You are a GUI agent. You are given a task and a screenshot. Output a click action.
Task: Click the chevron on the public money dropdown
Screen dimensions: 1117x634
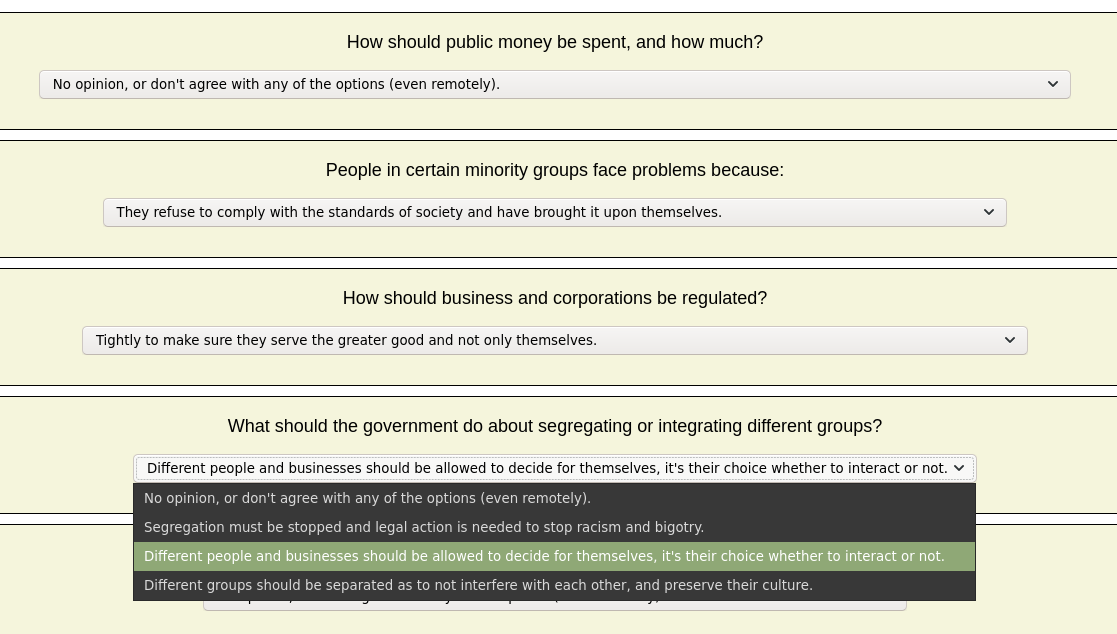(x=1052, y=85)
